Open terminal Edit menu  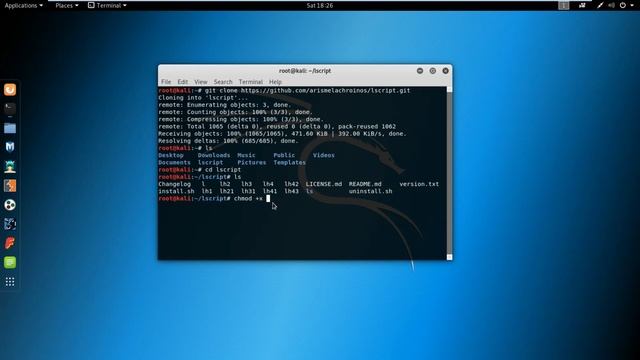click(182, 82)
